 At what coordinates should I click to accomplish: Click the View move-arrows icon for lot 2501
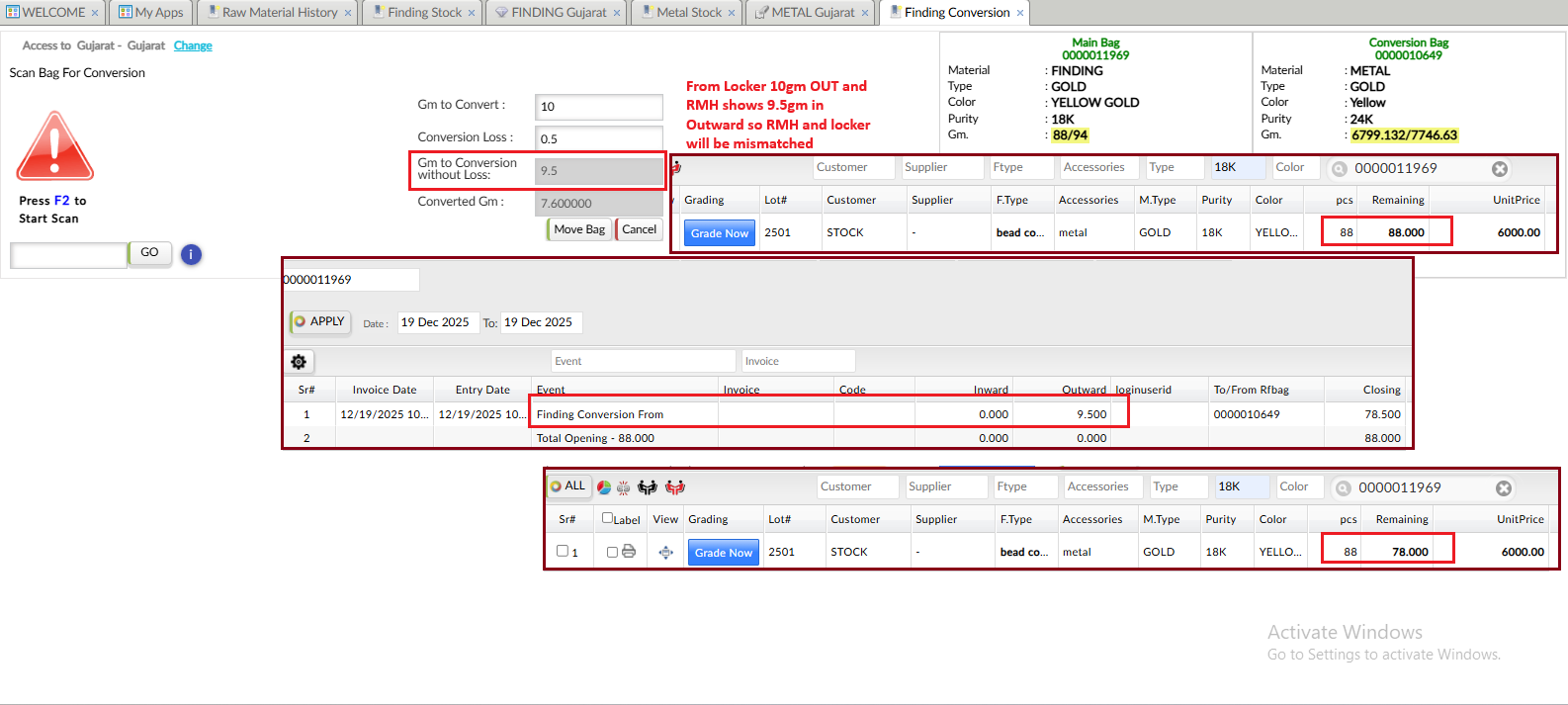[x=665, y=553]
